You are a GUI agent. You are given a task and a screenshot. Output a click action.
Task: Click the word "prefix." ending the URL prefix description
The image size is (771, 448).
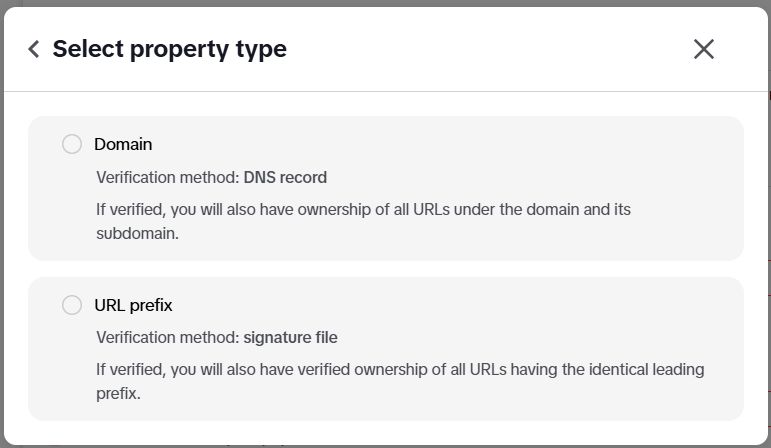click(118, 393)
